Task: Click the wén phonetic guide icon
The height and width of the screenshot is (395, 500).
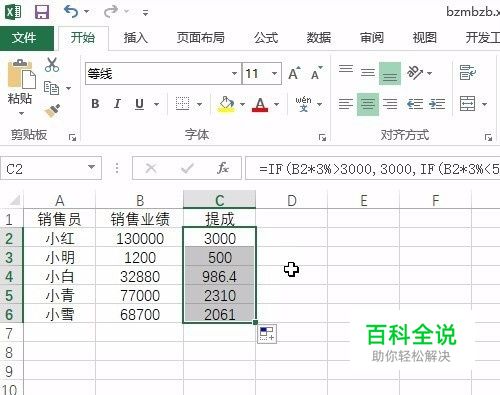Action: click(303, 104)
